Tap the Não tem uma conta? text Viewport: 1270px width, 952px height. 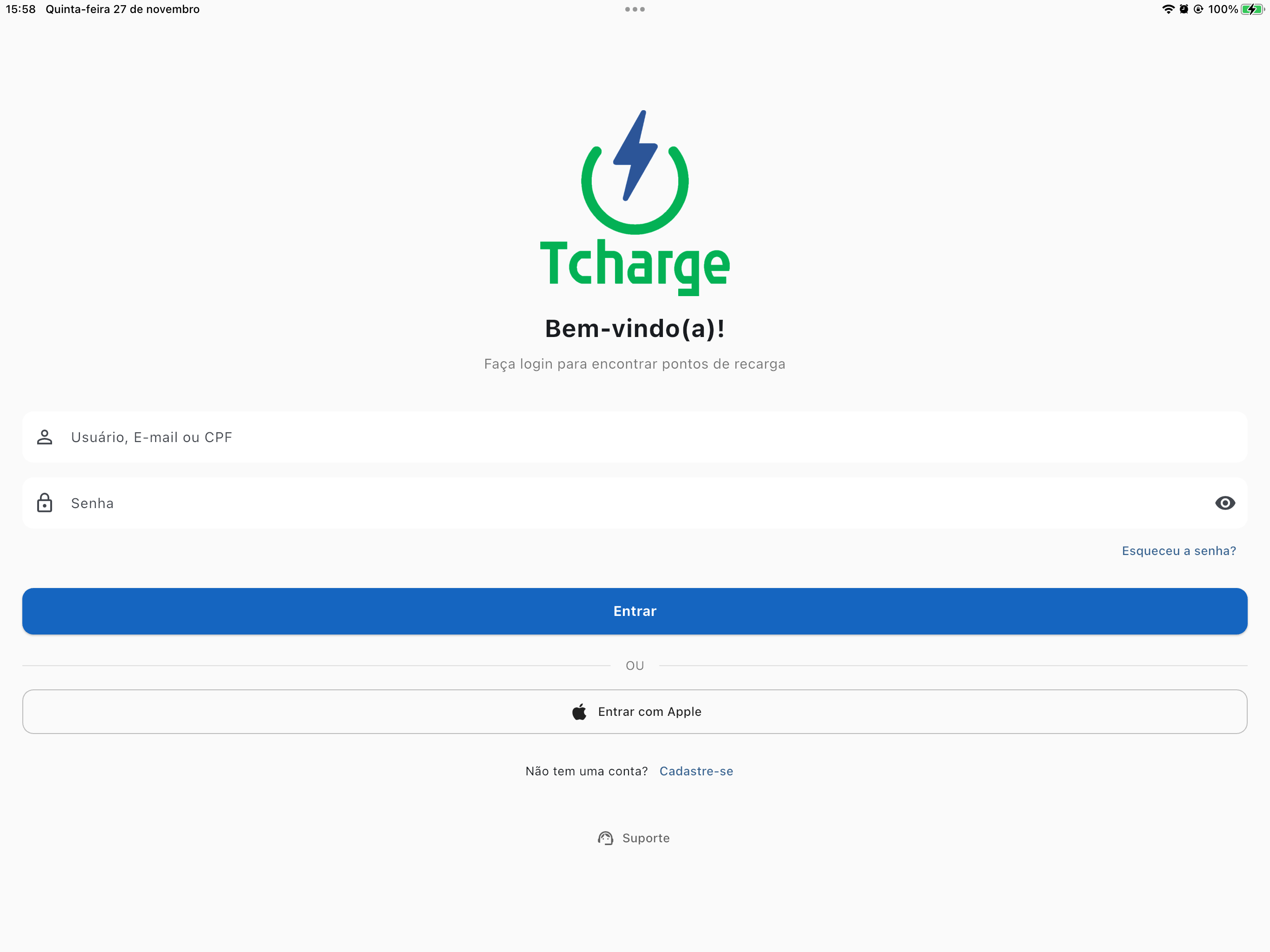(x=586, y=771)
